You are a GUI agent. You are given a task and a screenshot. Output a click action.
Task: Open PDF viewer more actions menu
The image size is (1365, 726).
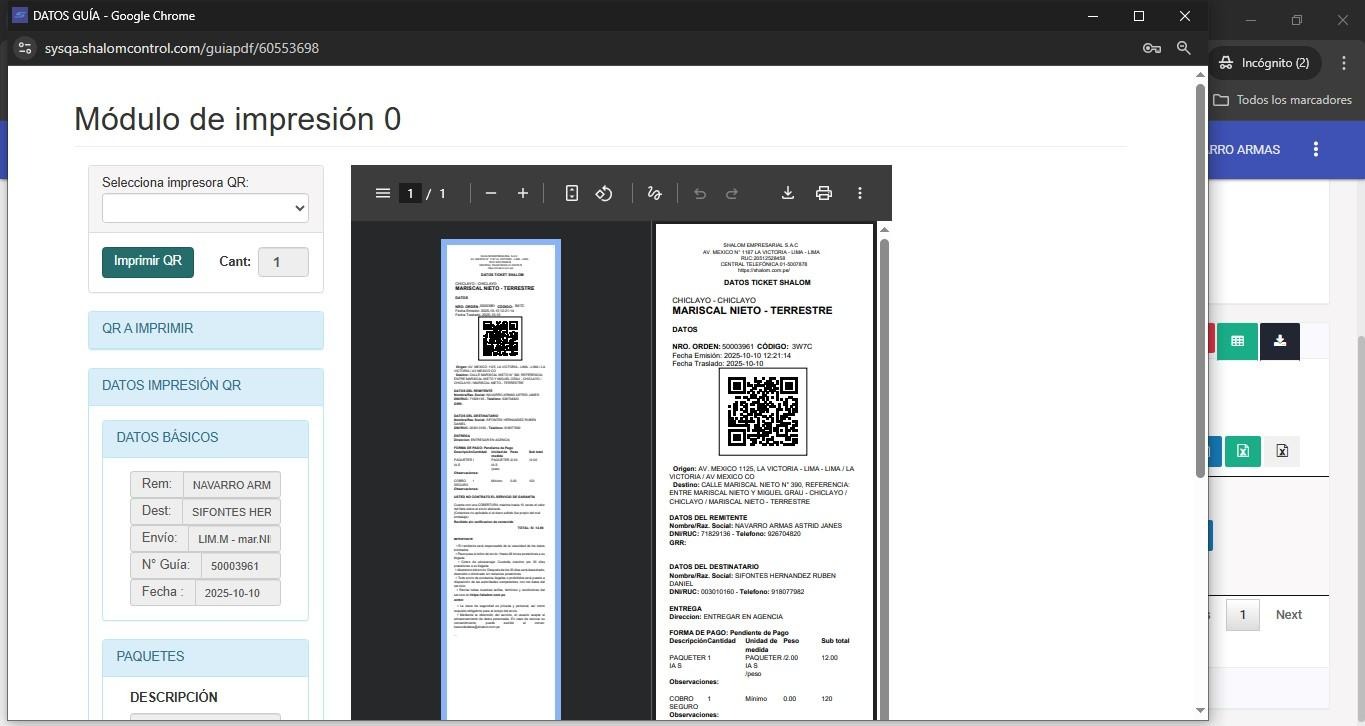pyautogui.click(x=859, y=193)
